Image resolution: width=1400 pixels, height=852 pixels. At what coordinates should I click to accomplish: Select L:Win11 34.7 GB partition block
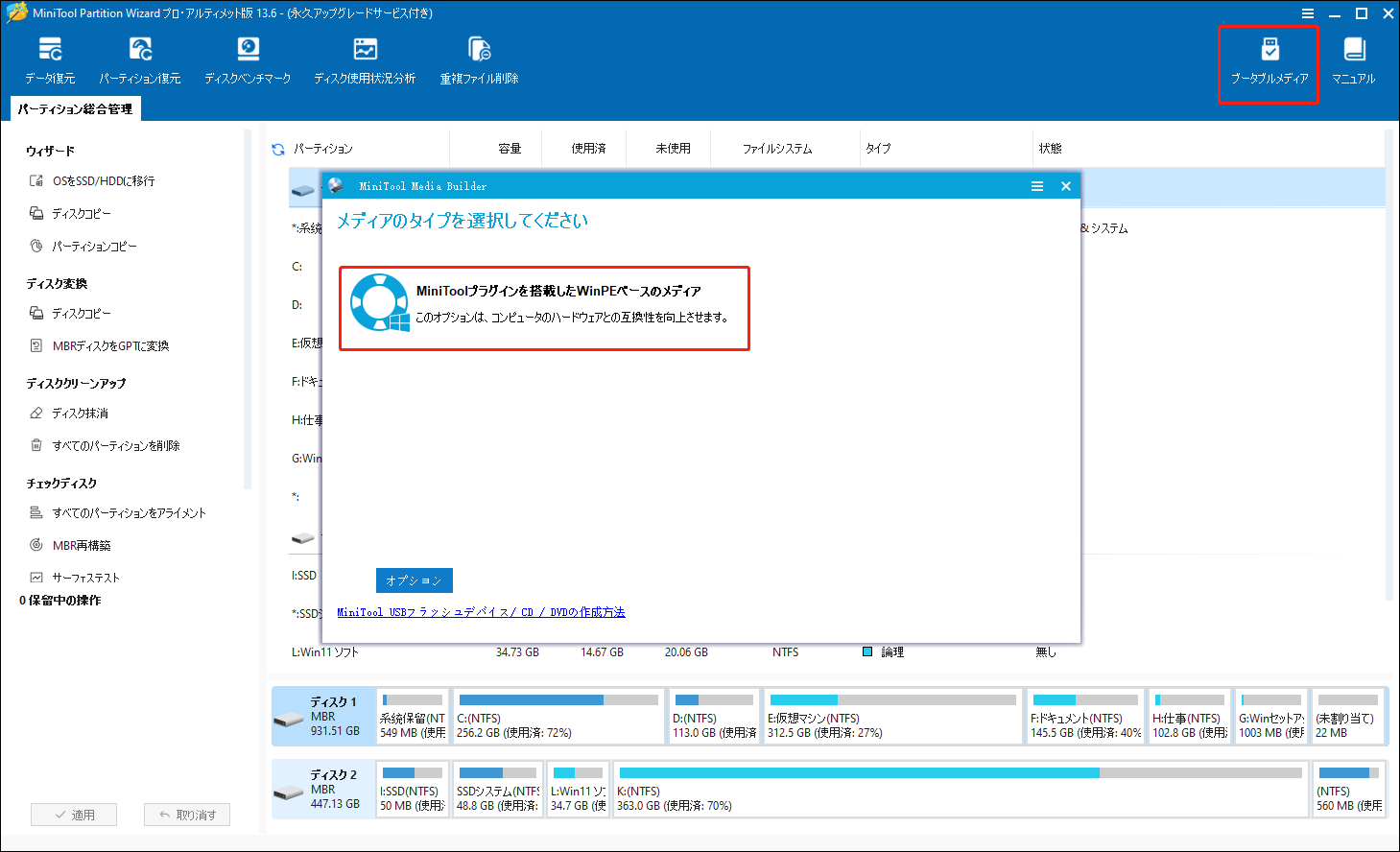point(579,790)
